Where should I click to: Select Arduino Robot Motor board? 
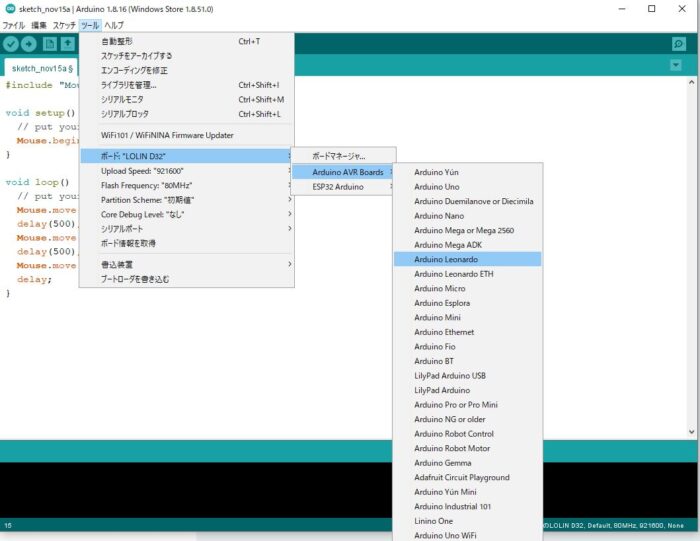tap(467, 449)
